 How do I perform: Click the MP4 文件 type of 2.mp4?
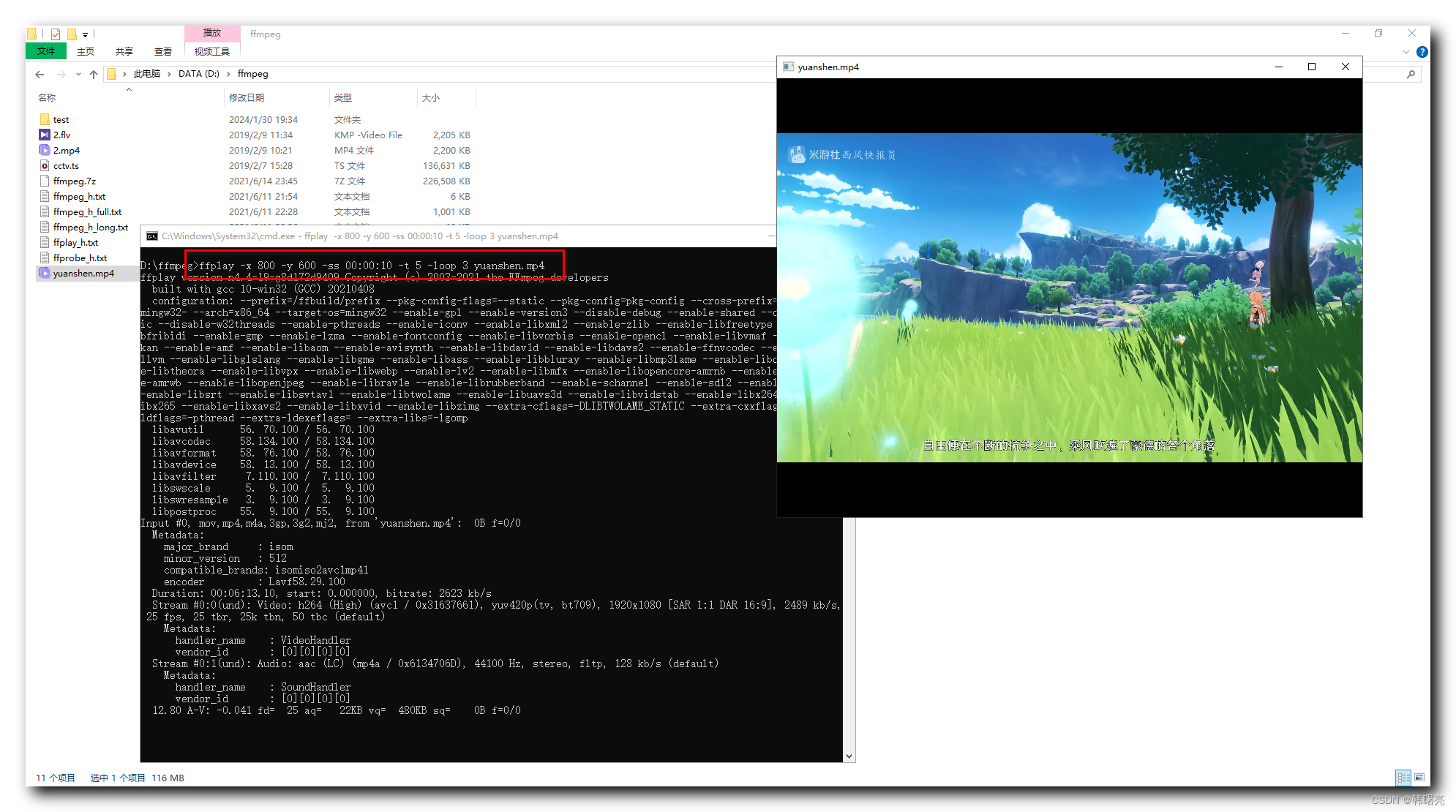tap(354, 150)
